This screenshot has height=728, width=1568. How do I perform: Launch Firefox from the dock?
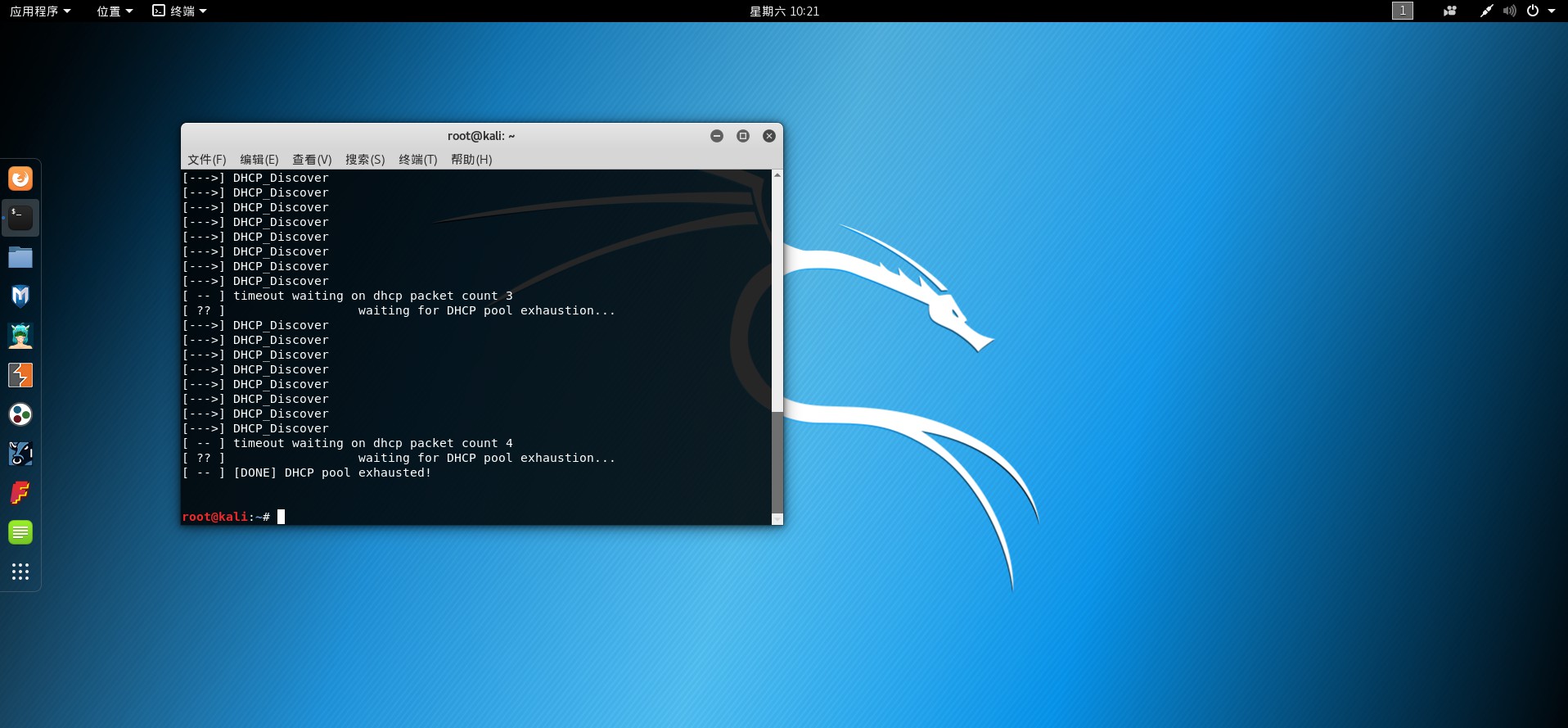click(20, 179)
